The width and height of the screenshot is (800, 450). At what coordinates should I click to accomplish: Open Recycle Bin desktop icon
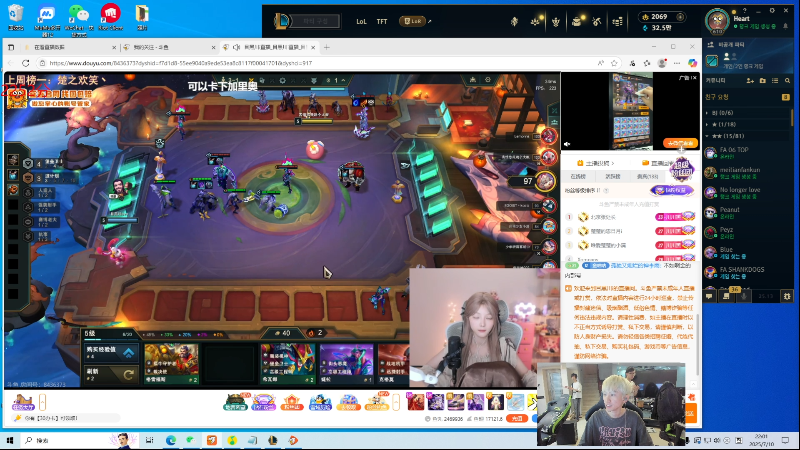point(16,17)
